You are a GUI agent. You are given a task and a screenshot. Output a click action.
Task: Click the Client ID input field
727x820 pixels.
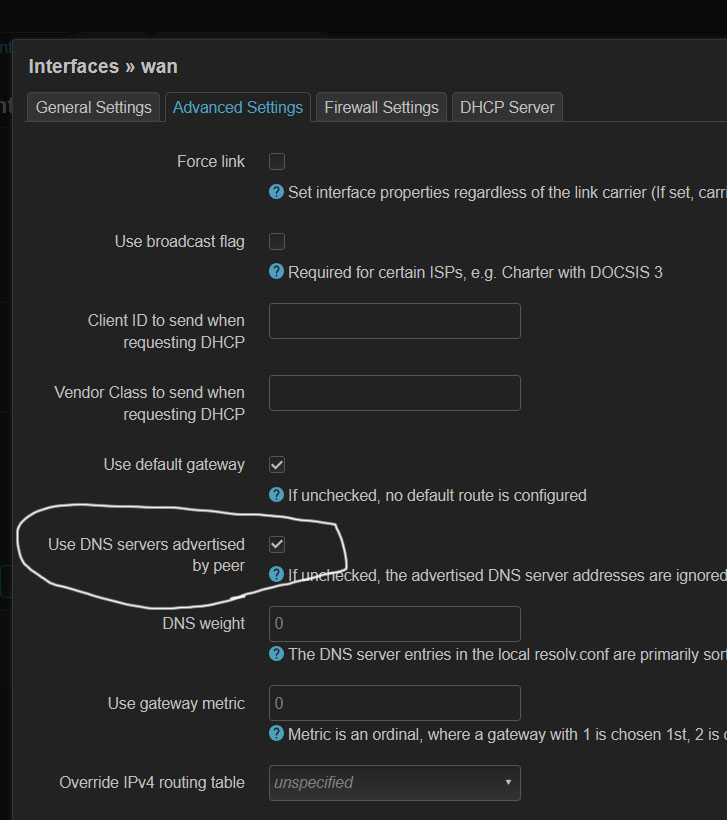pyautogui.click(x=395, y=321)
